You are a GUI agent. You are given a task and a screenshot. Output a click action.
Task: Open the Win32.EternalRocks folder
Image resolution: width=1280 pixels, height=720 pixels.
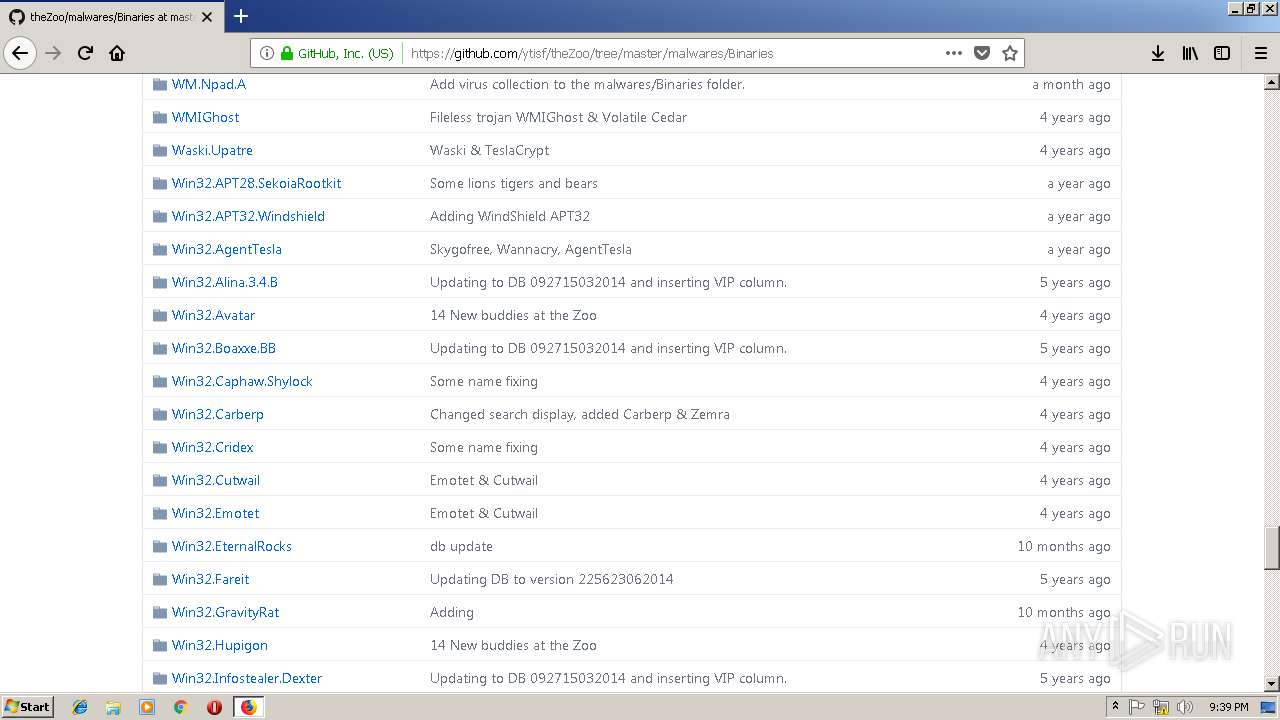[231, 546]
